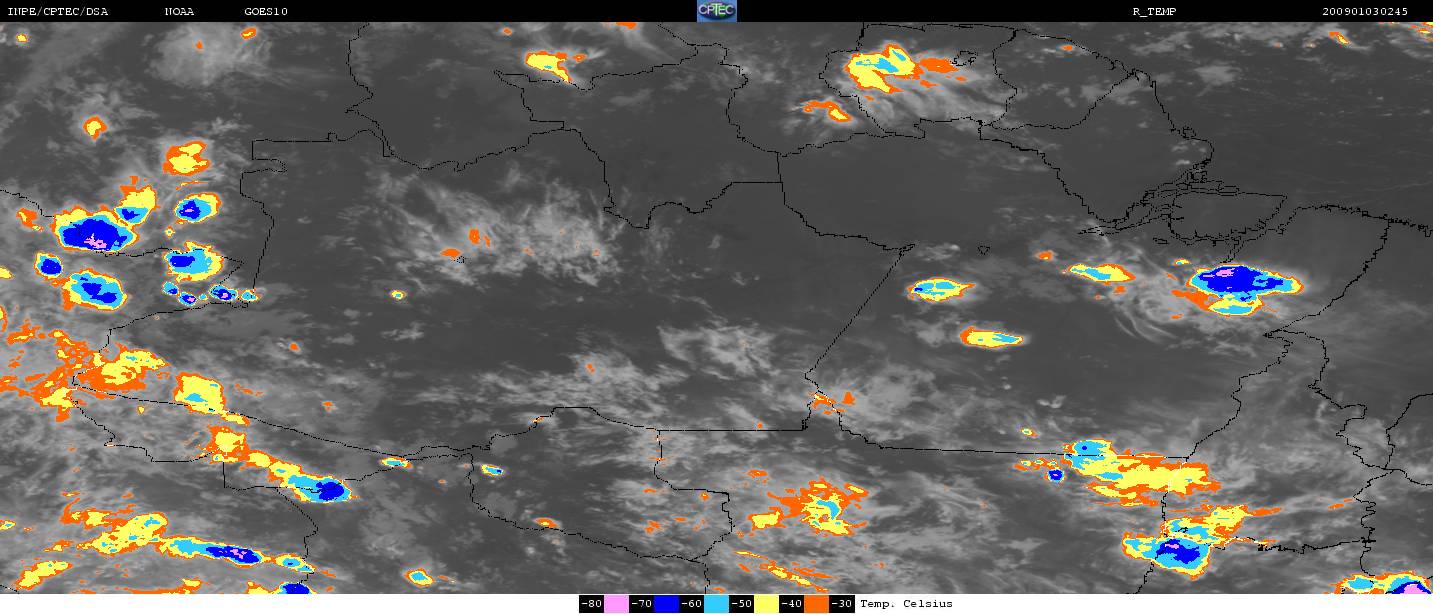The image size is (1433, 614).
Task: Click the -50 legend label
Action: (x=741, y=604)
